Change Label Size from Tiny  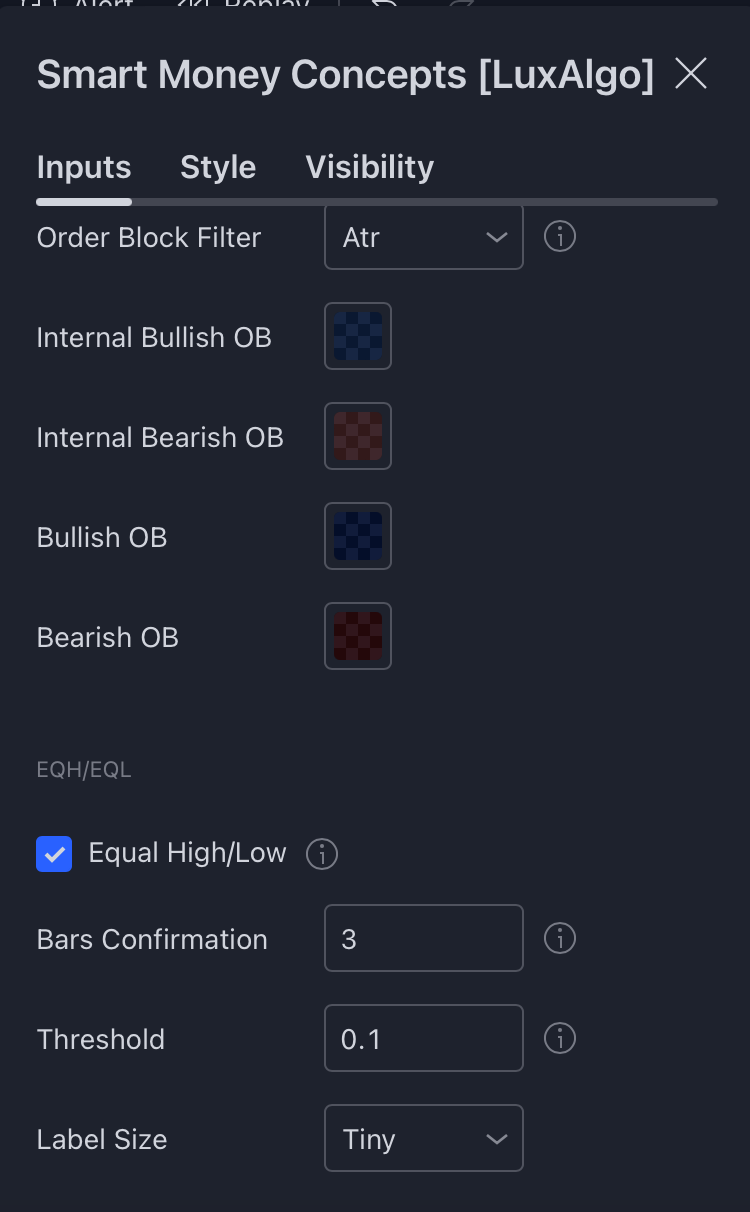click(x=423, y=1138)
